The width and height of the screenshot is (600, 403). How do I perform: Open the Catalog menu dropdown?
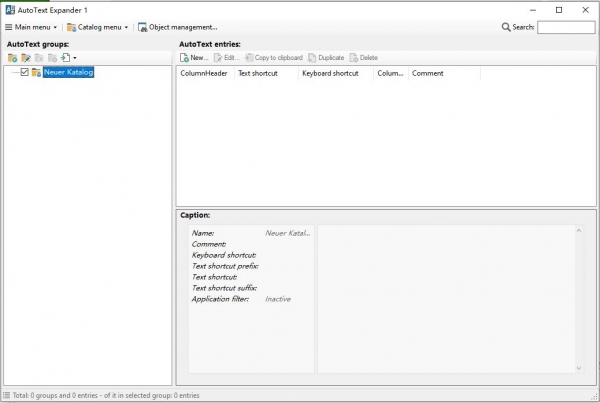98,27
